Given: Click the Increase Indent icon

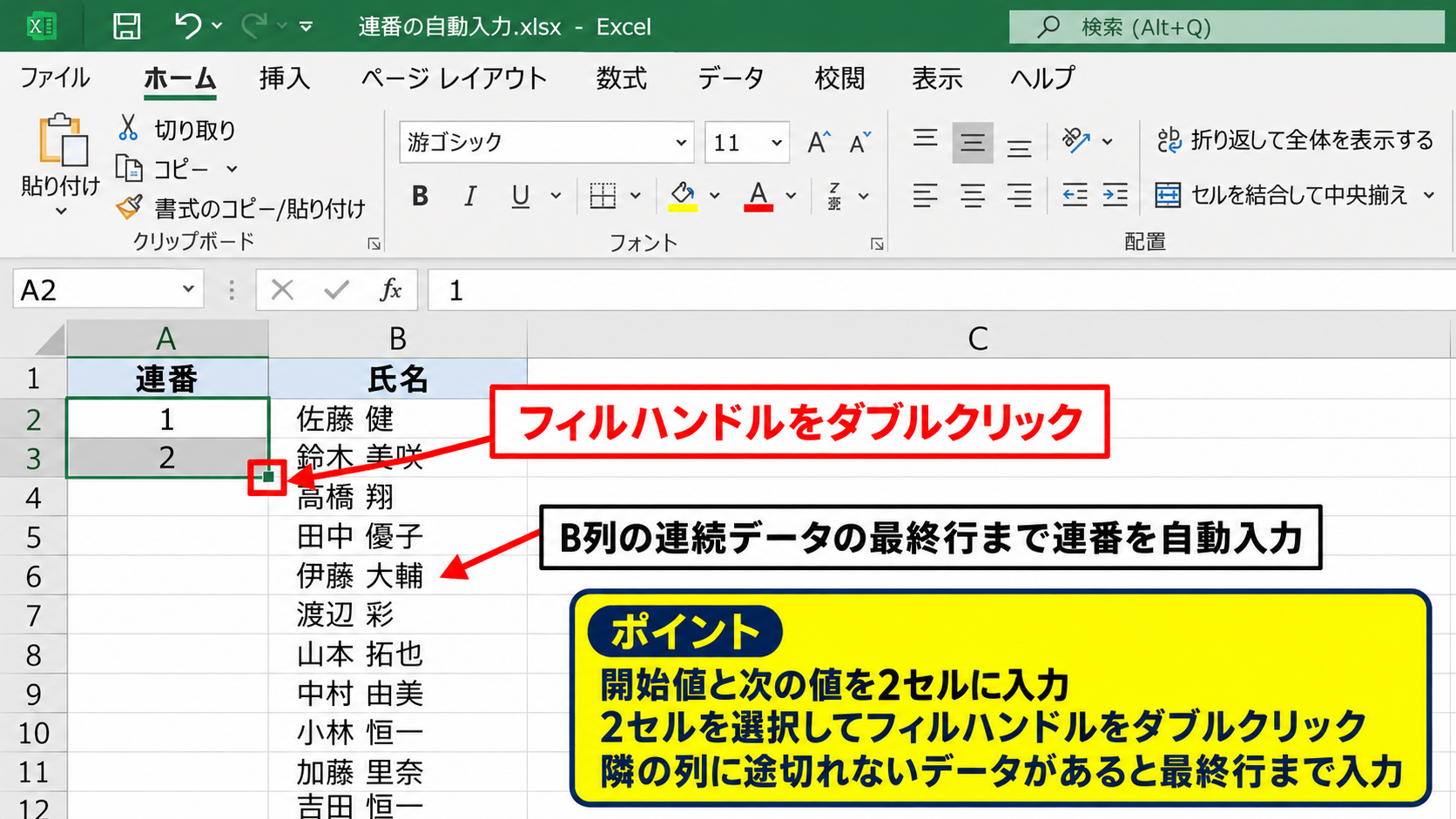Looking at the screenshot, I should point(1116,195).
